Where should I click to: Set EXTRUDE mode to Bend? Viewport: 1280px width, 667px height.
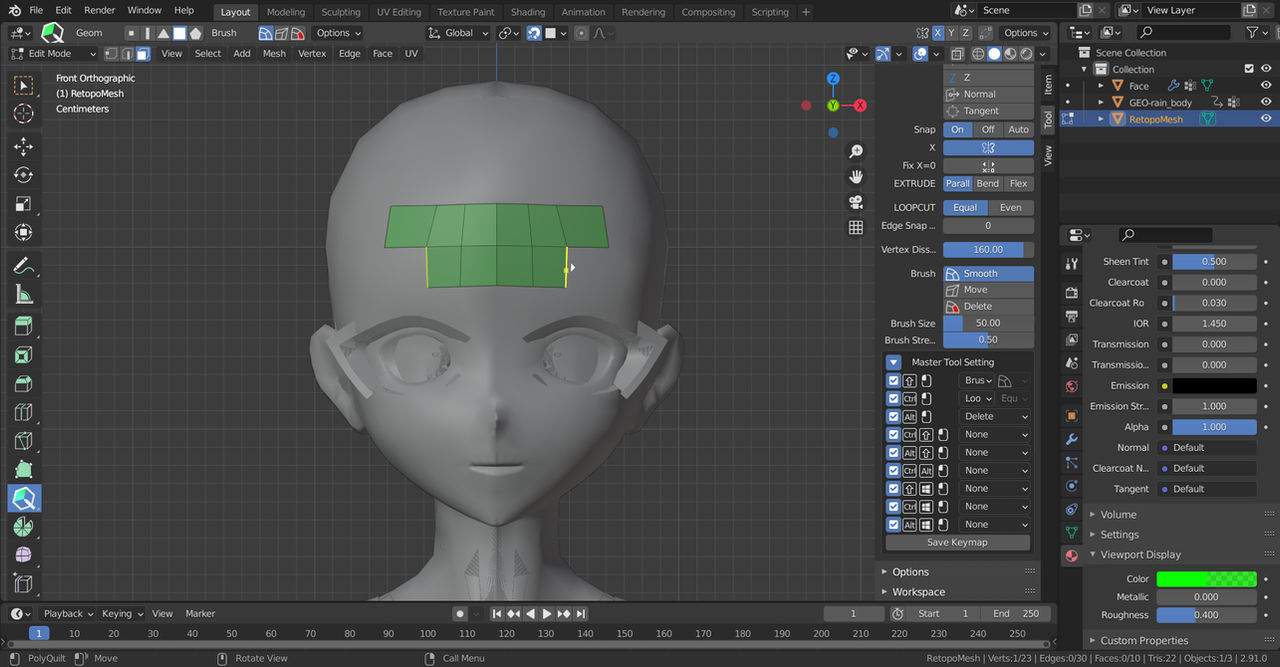coord(988,184)
